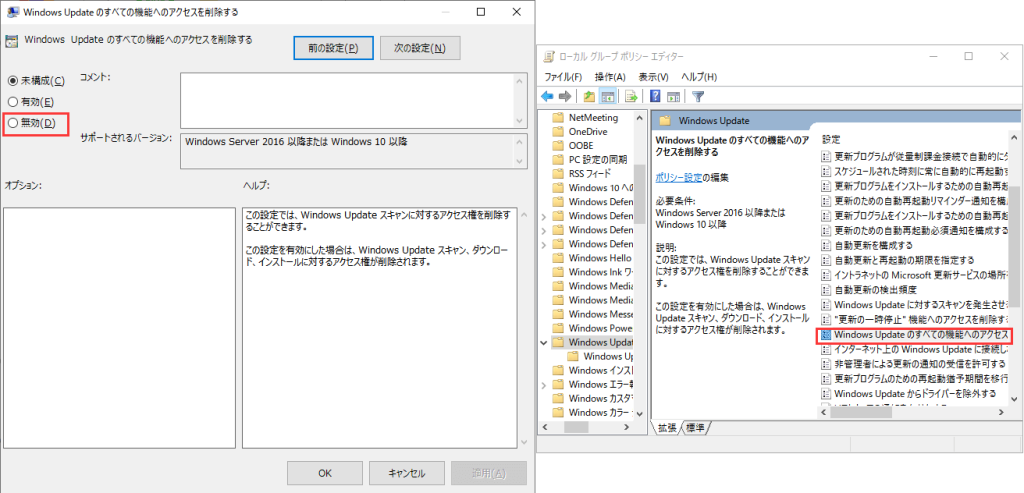
Task: Select the OneDrive folder icon in tree
Action: [x=558, y=131]
